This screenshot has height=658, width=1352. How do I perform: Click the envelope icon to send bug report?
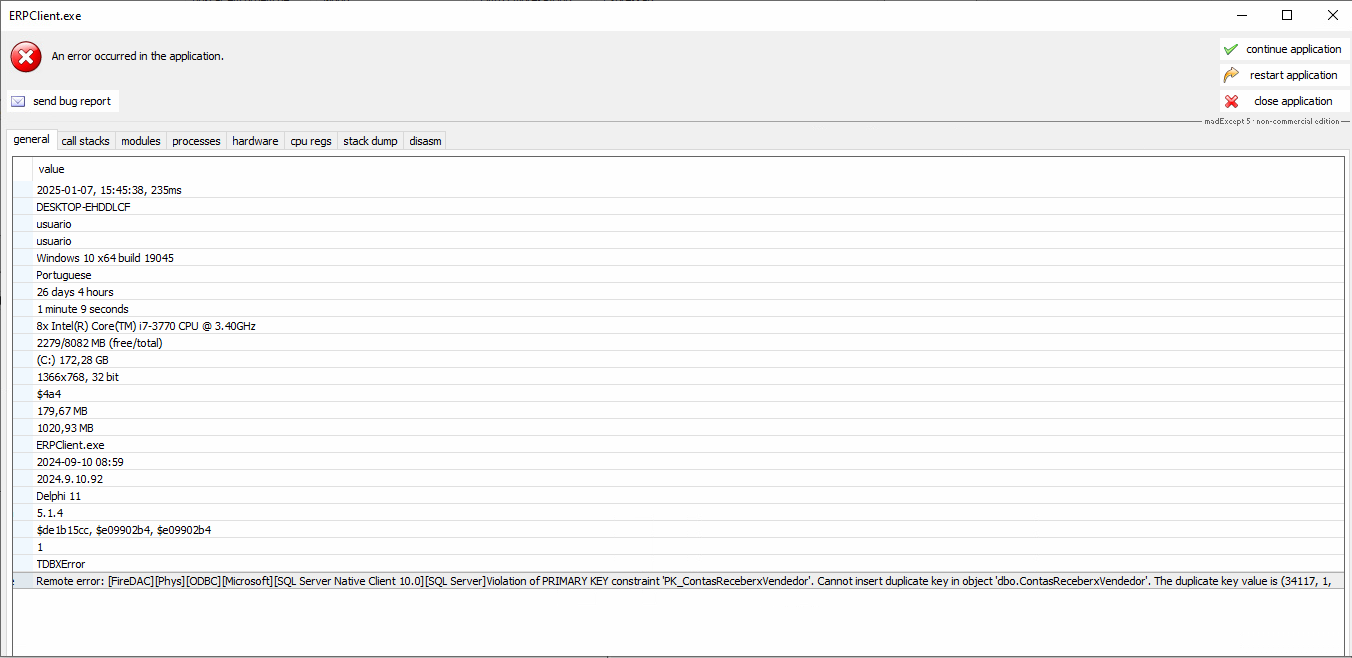click(18, 101)
